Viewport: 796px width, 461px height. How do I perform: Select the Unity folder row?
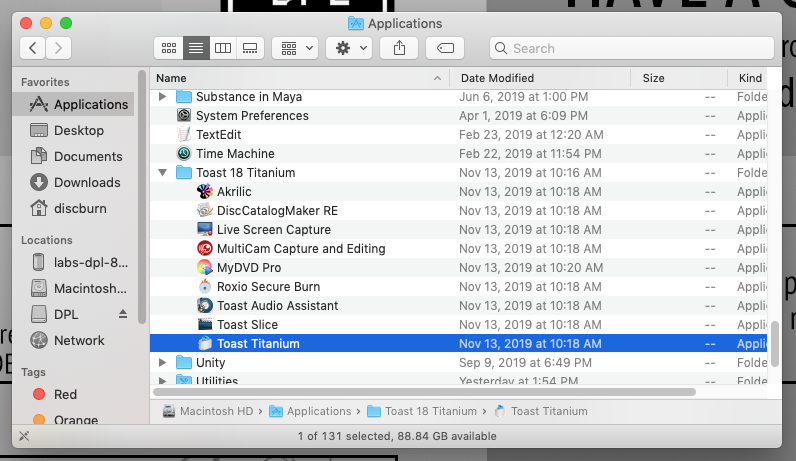coord(458,363)
